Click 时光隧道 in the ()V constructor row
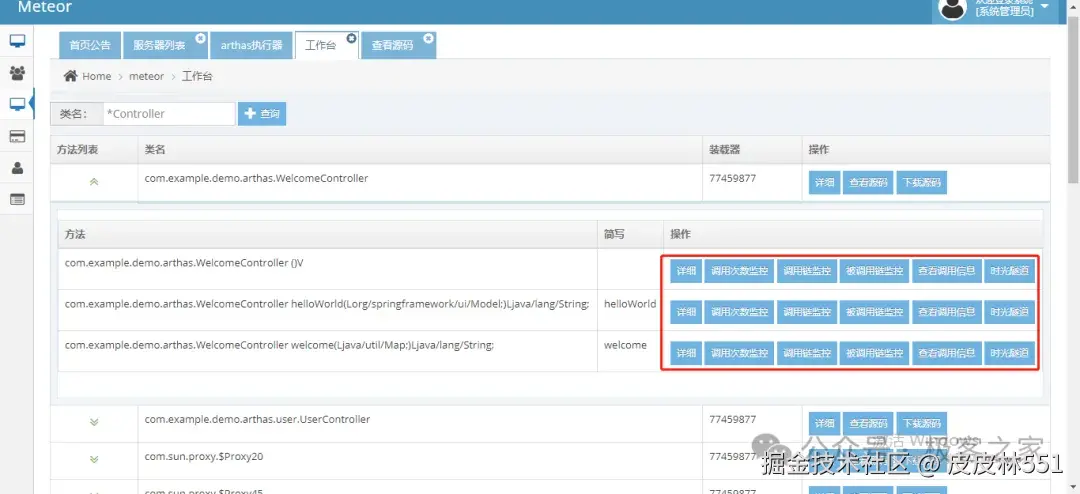 1009,271
